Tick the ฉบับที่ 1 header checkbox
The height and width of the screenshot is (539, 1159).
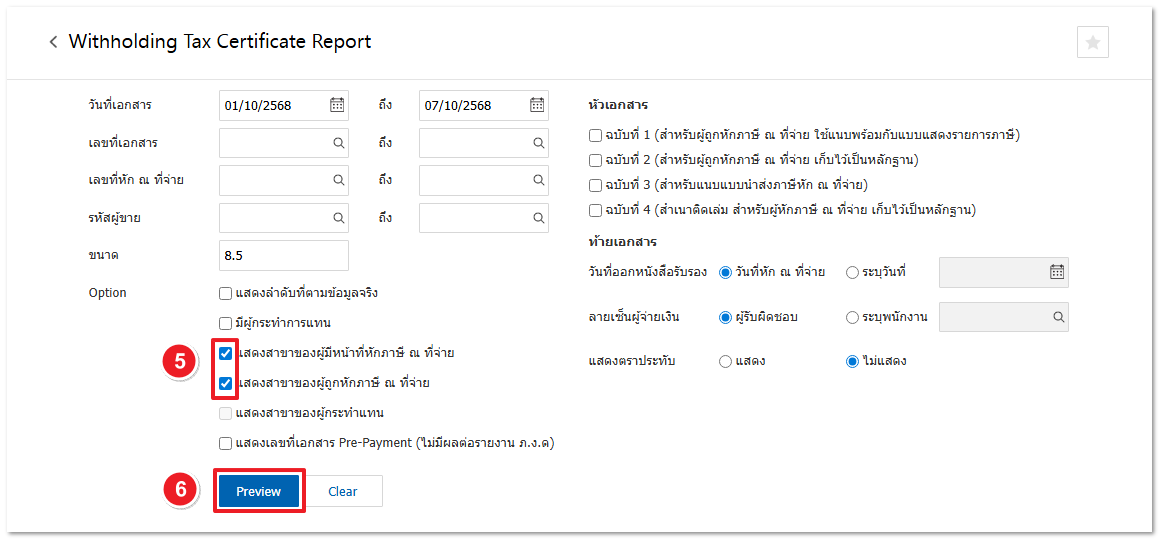click(596, 135)
